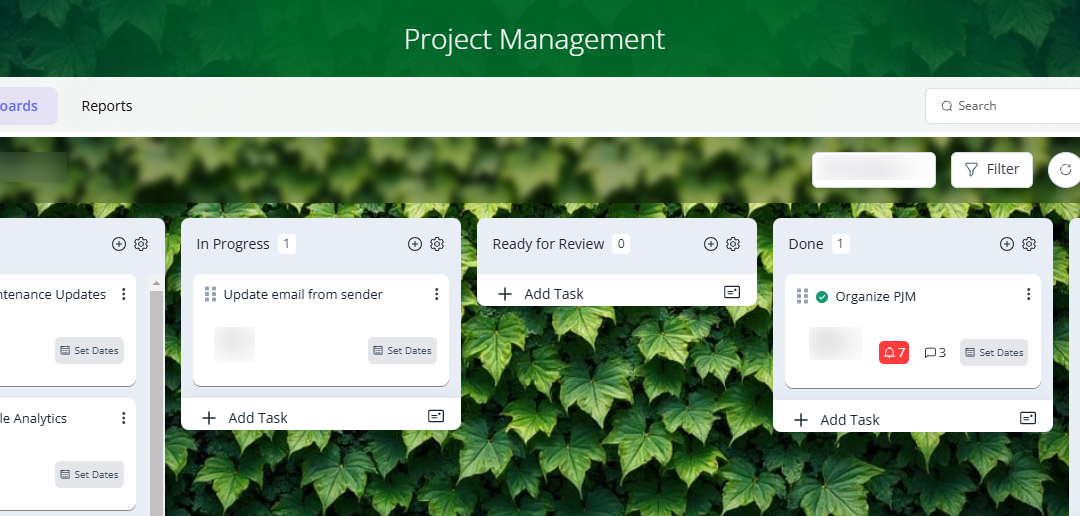Viewport: 1080px width, 516px height.
Task: Open comments icon showing 3 on Organize PJM
Action: (935, 353)
